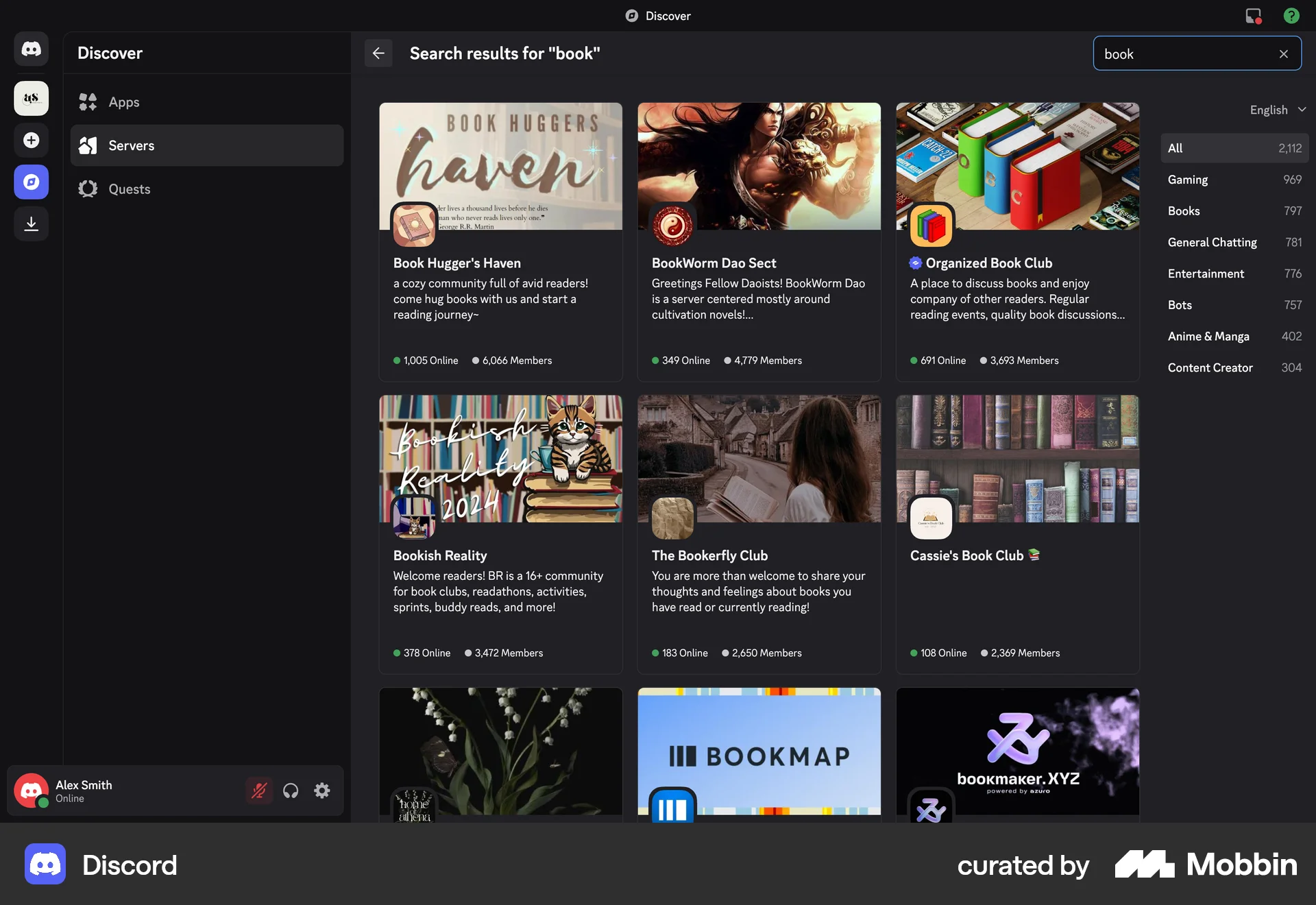Open the Discord home icon in the sidebar
This screenshot has width=1316, height=905.
(x=31, y=49)
